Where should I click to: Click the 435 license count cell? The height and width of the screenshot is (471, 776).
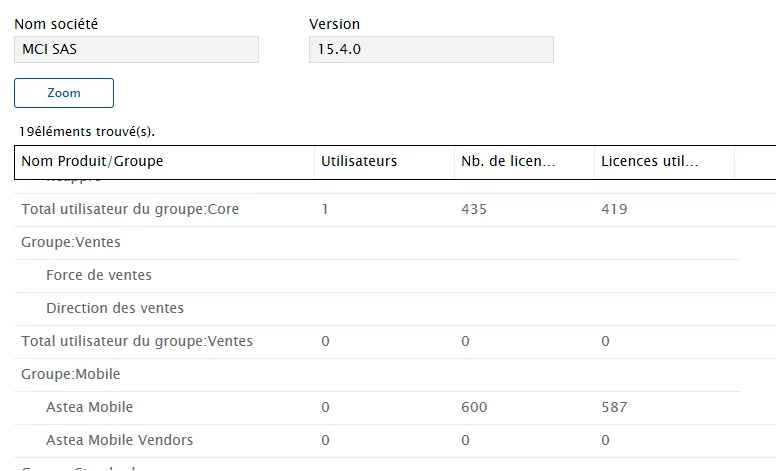point(474,209)
